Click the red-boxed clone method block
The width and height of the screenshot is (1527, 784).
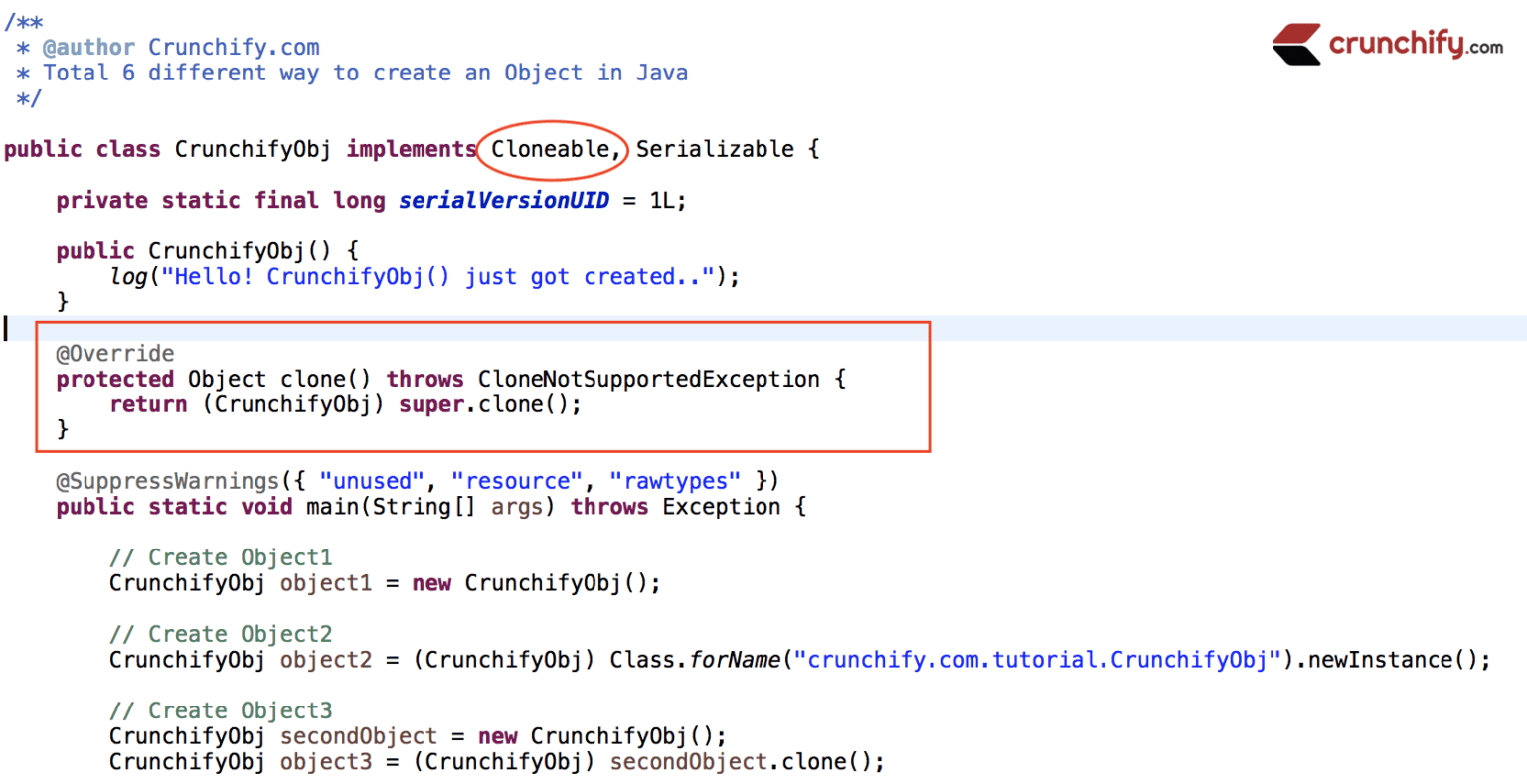click(482, 388)
